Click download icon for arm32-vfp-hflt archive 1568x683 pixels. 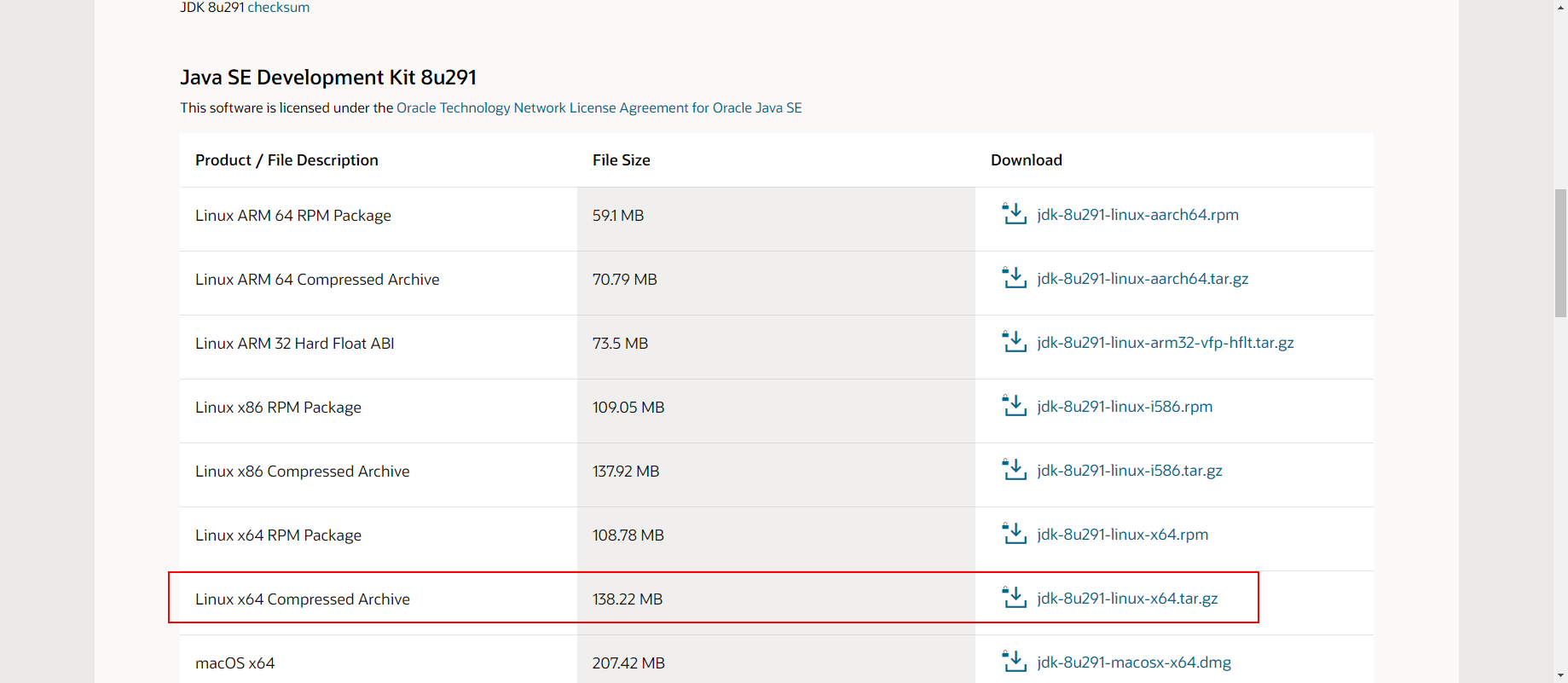click(x=1014, y=342)
